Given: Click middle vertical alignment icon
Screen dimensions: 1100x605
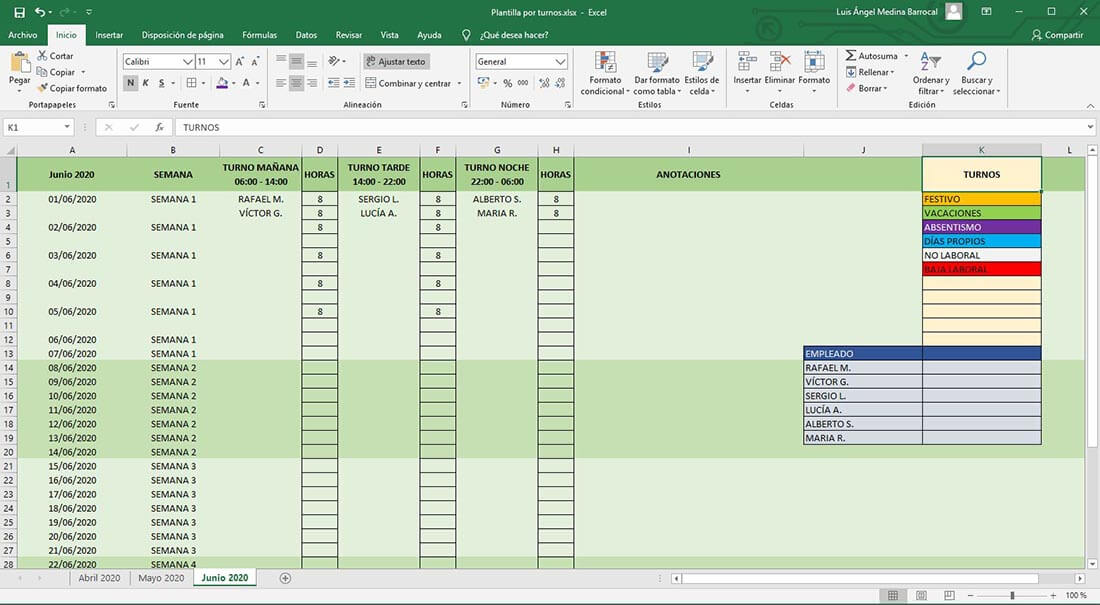Looking at the screenshot, I should pos(297,61).
